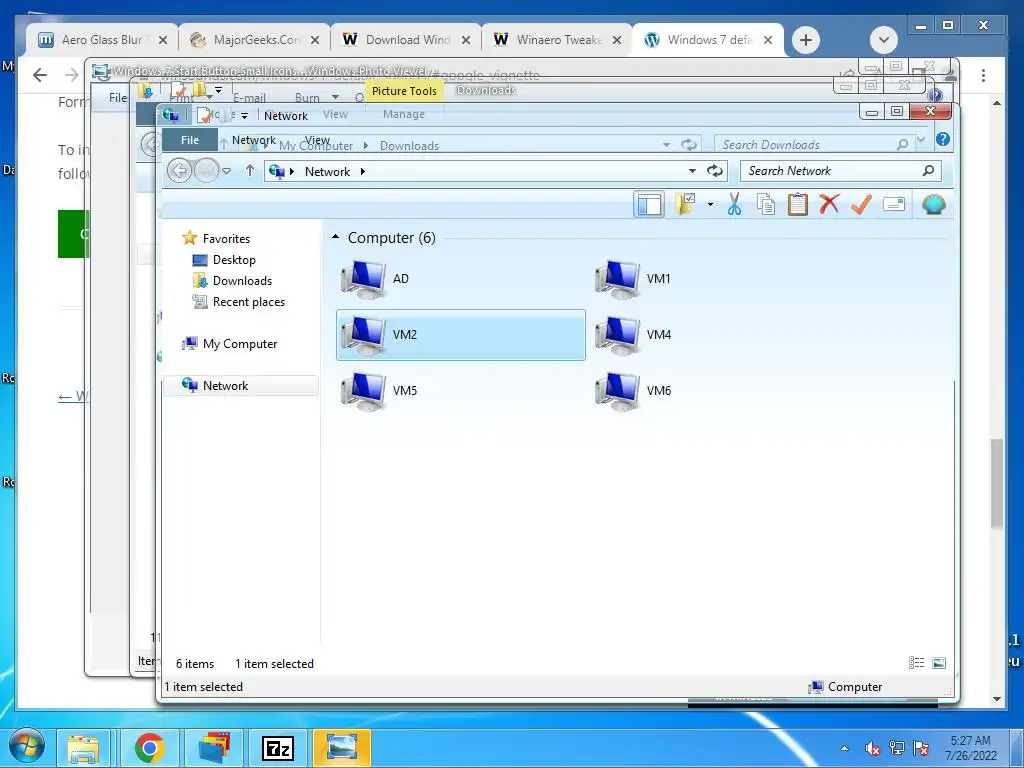
Task: Switch to details view icon in status bar
Action: [916, 663]
